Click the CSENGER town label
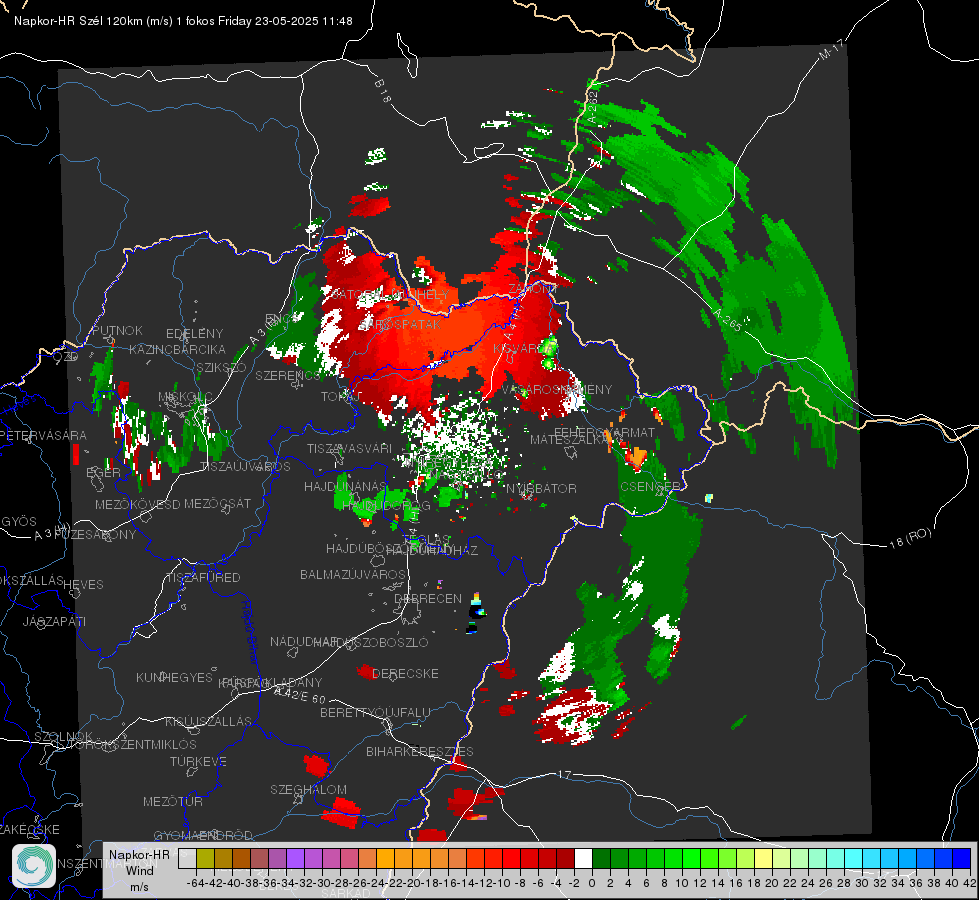Image resolution: width=979 pixels, height=900 pixels. (x=650, y=487)
